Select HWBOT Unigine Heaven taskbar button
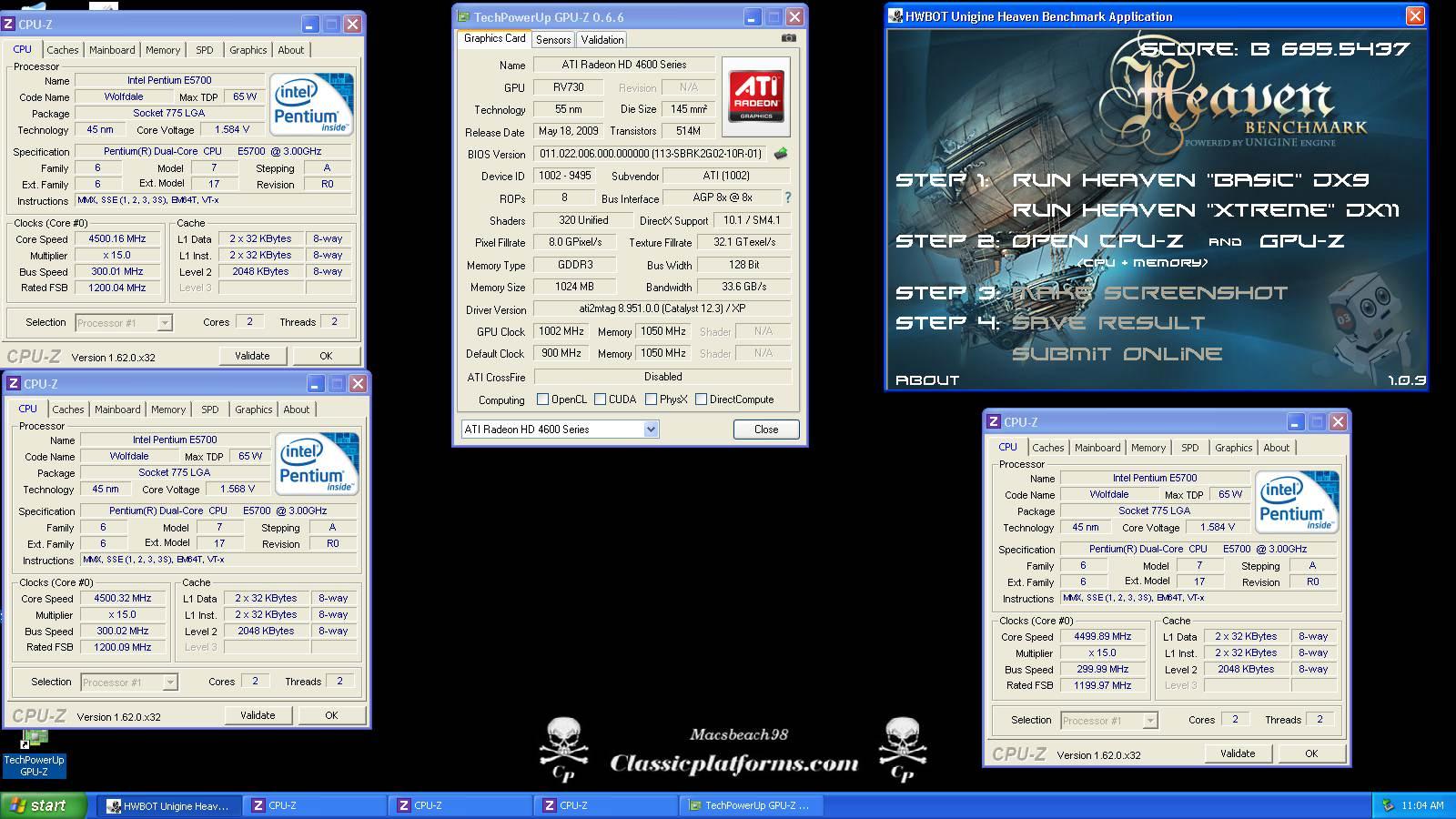The image size is (1456, 819). [169, 805]
